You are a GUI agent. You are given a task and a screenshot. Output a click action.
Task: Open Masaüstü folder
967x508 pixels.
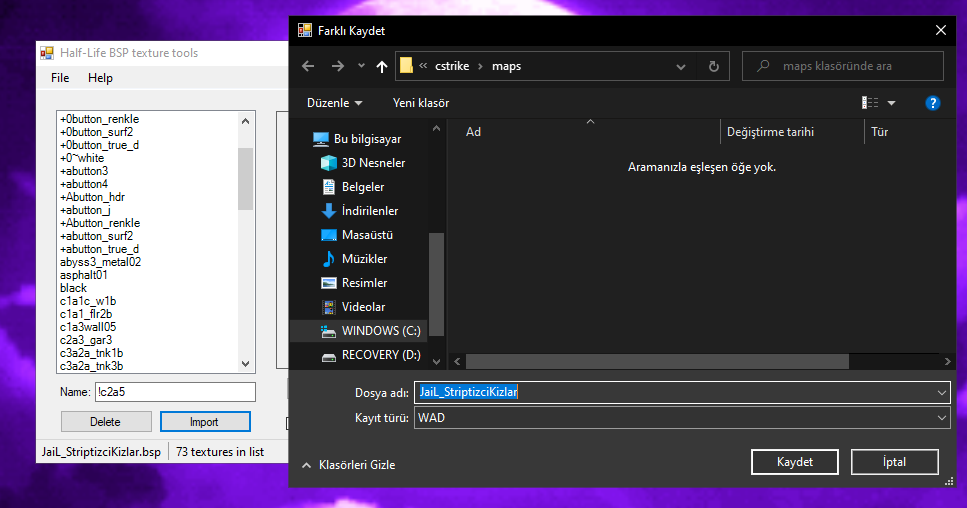point(357,235)
